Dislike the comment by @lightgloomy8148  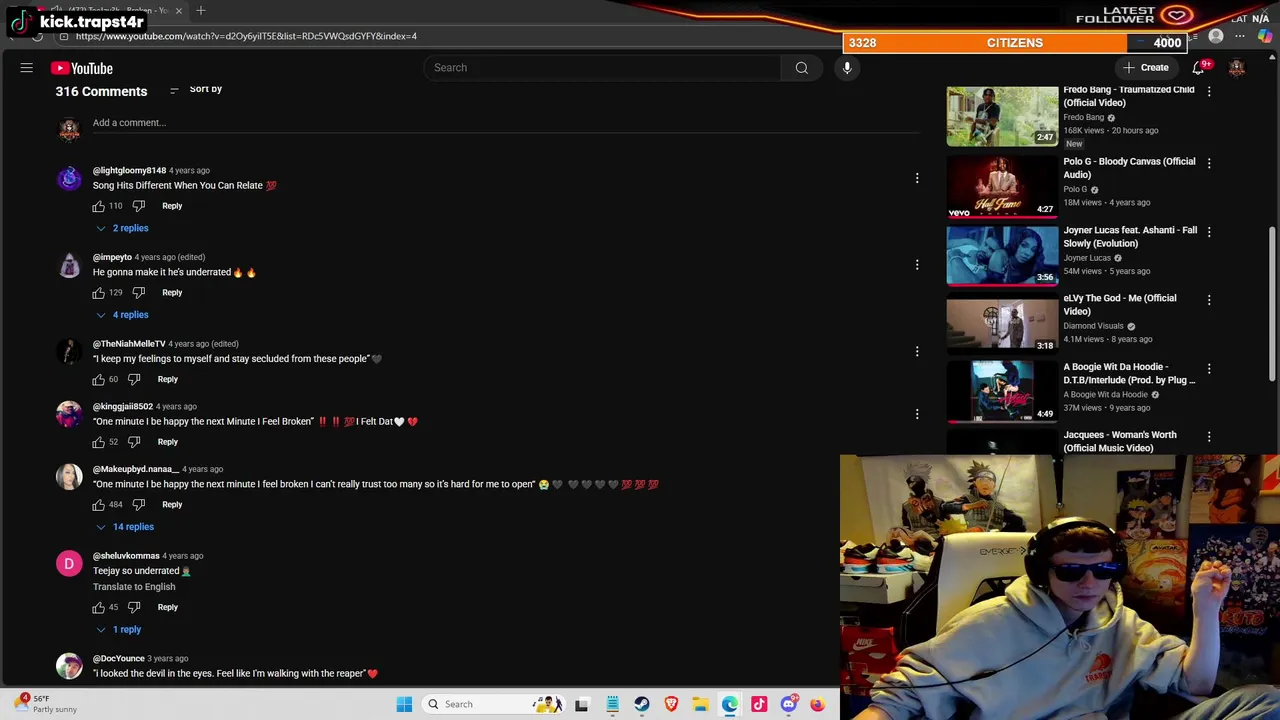[139, 206]
